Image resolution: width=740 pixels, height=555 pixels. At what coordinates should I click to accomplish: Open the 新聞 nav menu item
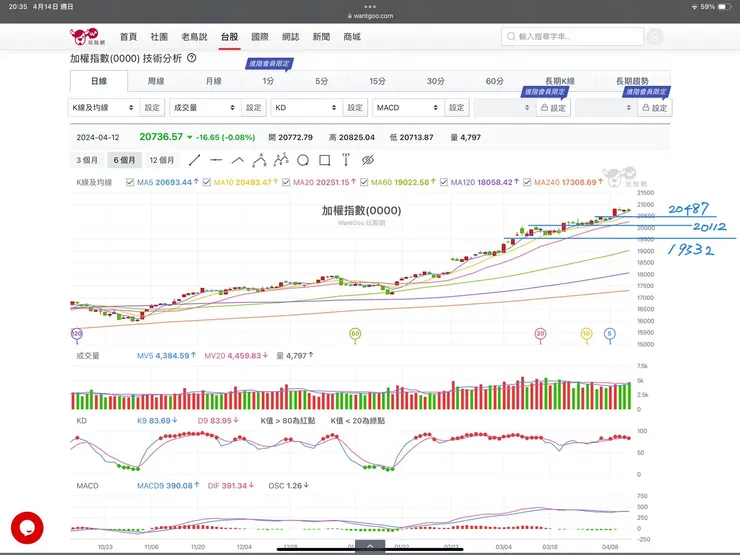(x=321, y=37)
